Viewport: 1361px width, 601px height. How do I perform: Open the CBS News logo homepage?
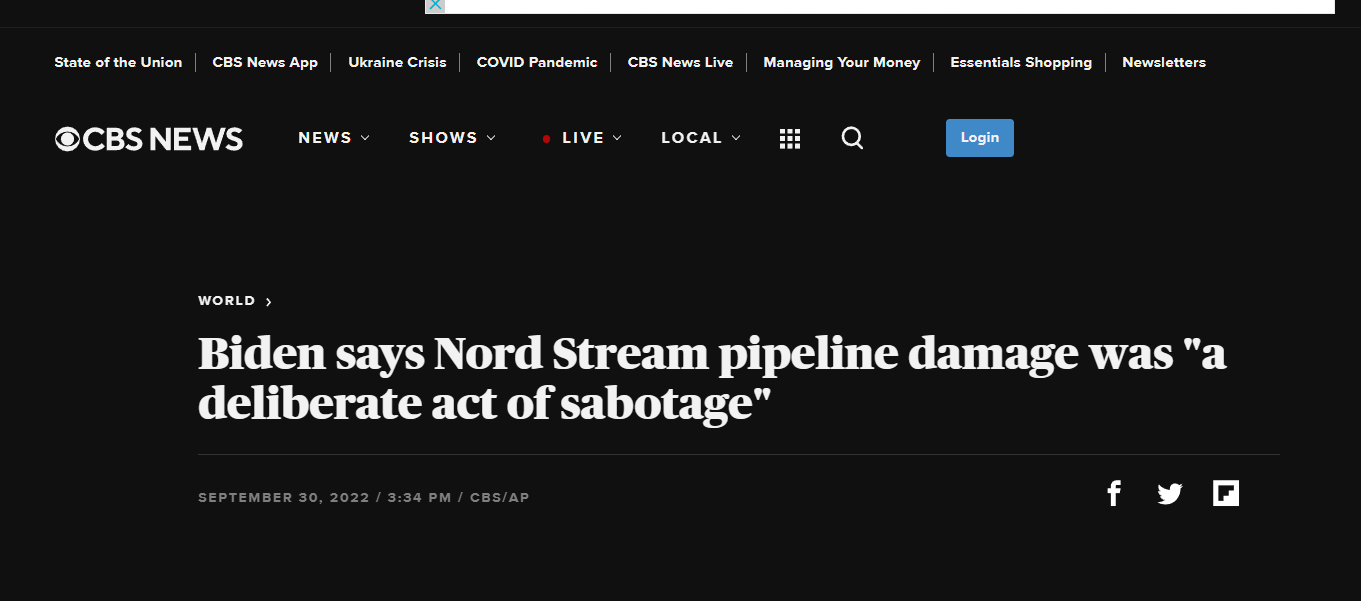tap(149, 138)
